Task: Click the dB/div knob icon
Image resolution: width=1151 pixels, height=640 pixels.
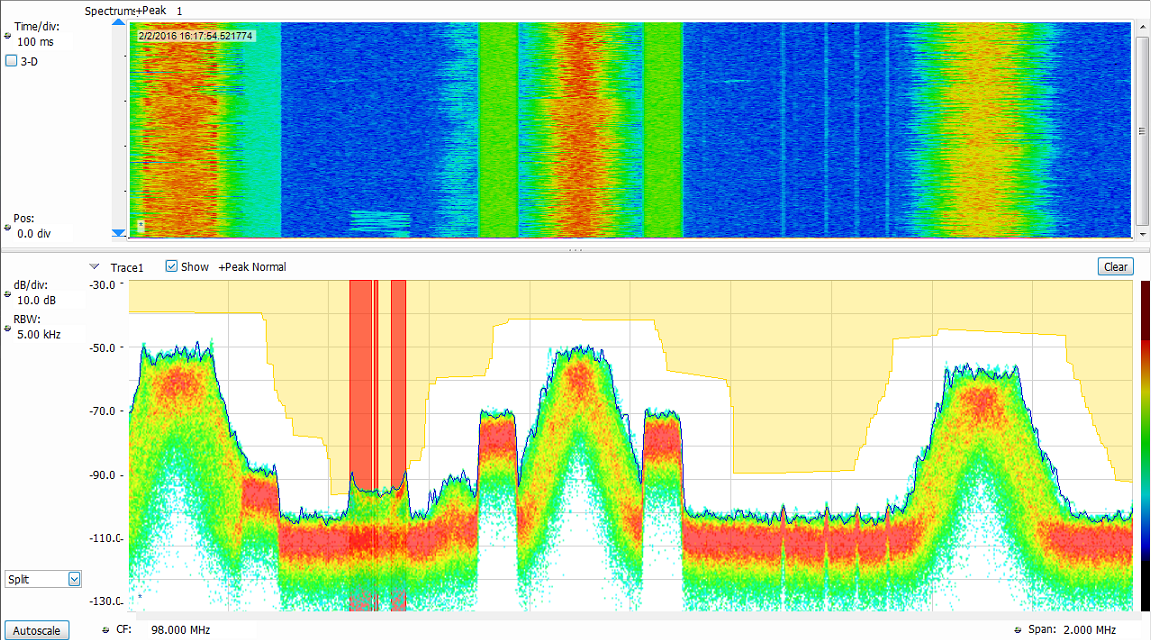Action: click(x=9, y=294)
